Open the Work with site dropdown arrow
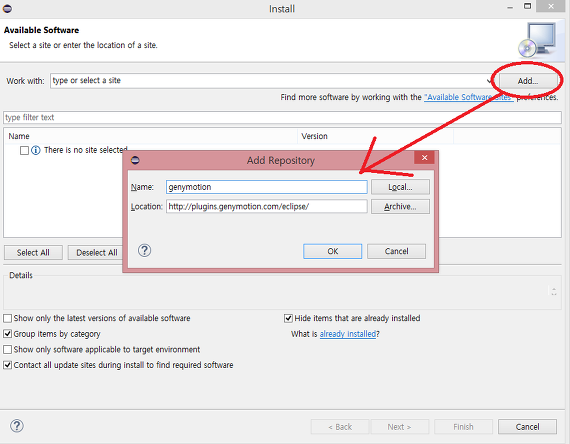Image resolution: width=570 pixels, height=444 pixels. click(489, 81)
